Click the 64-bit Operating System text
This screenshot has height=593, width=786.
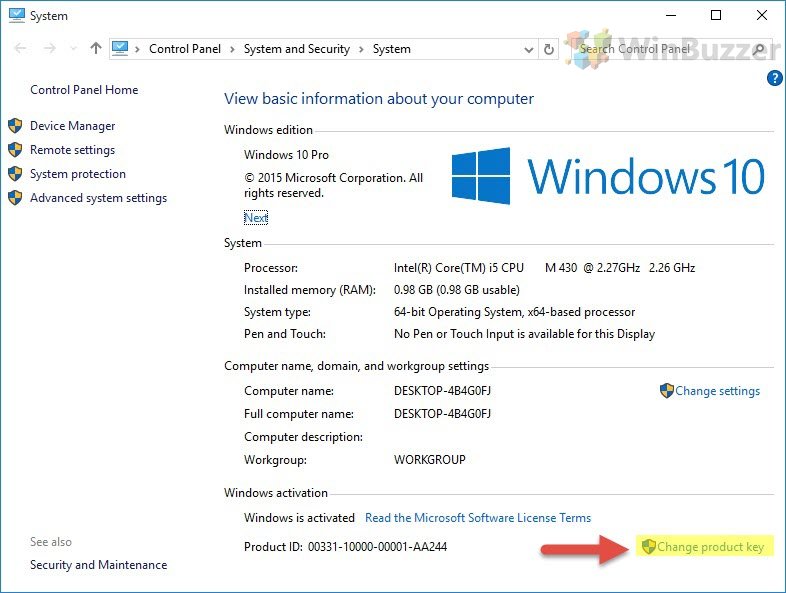click(514, 312)
